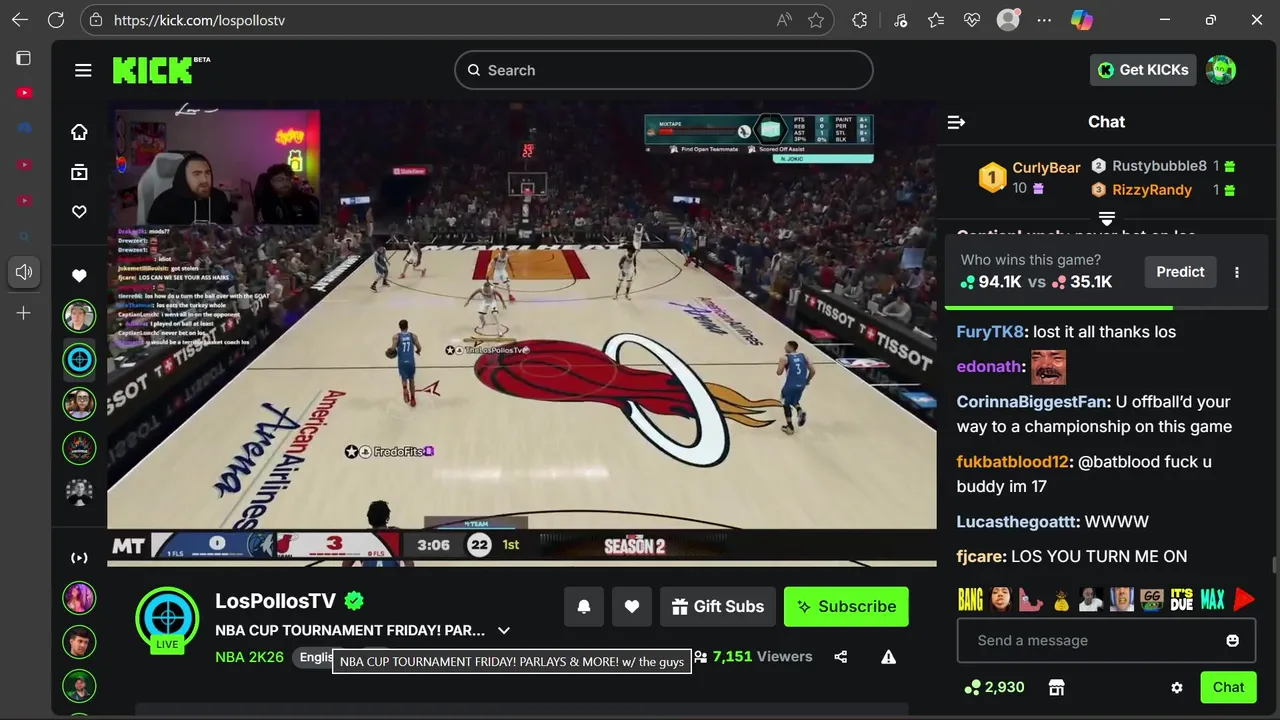Image resolution: width=1280 pixels, height=720 pixels.
Task: Share the stream with share icon
Action: coord(841,657)
